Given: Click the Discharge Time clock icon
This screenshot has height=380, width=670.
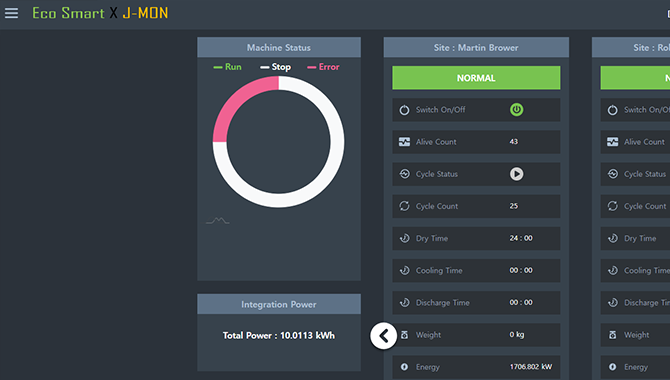Looking at the screenshot, I should (x=404, y=303).
